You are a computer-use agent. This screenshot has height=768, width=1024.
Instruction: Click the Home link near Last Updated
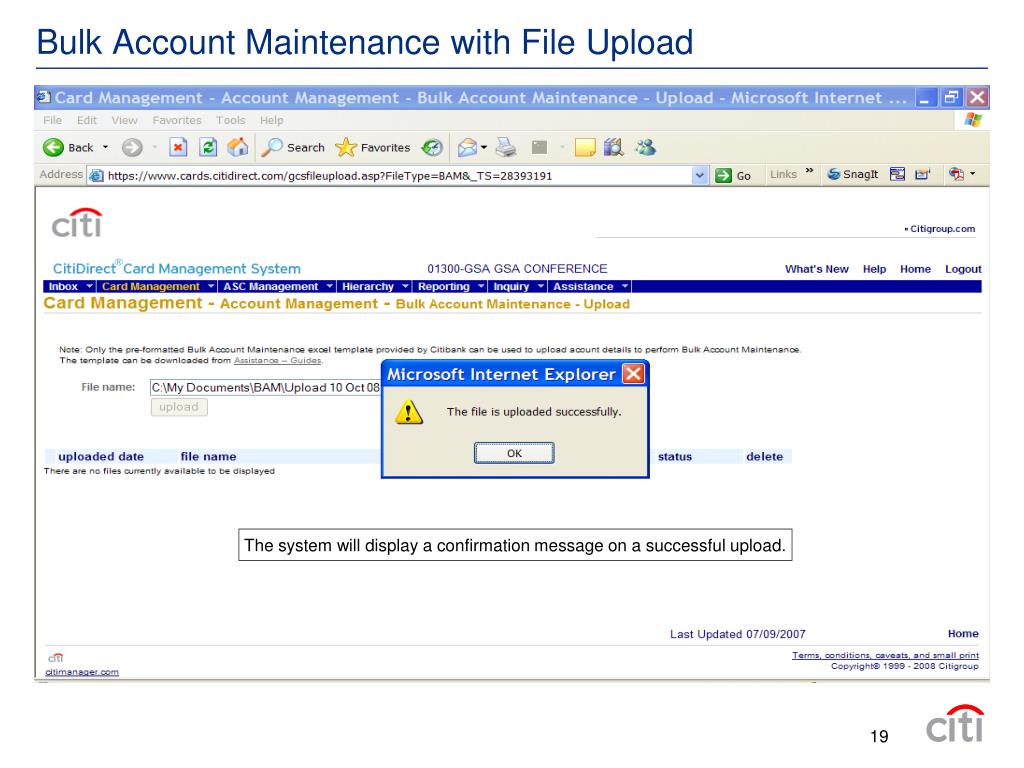[x=963, y=633]
